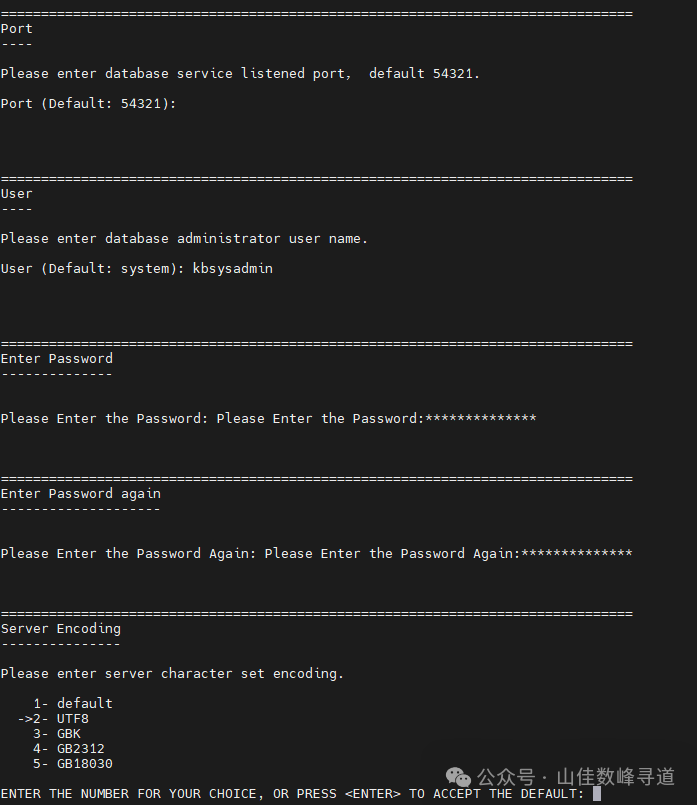Screen dimensions: 697x805
Task: Click 'Please enter server character set encoding.' text
Action: [x=172, y=674]
